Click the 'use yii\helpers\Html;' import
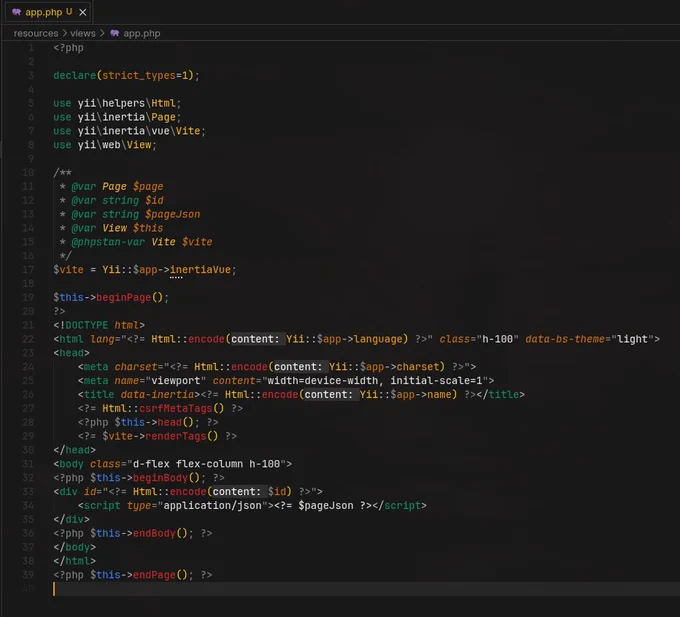Screen dimensions: 680x617 pos(117,103)
